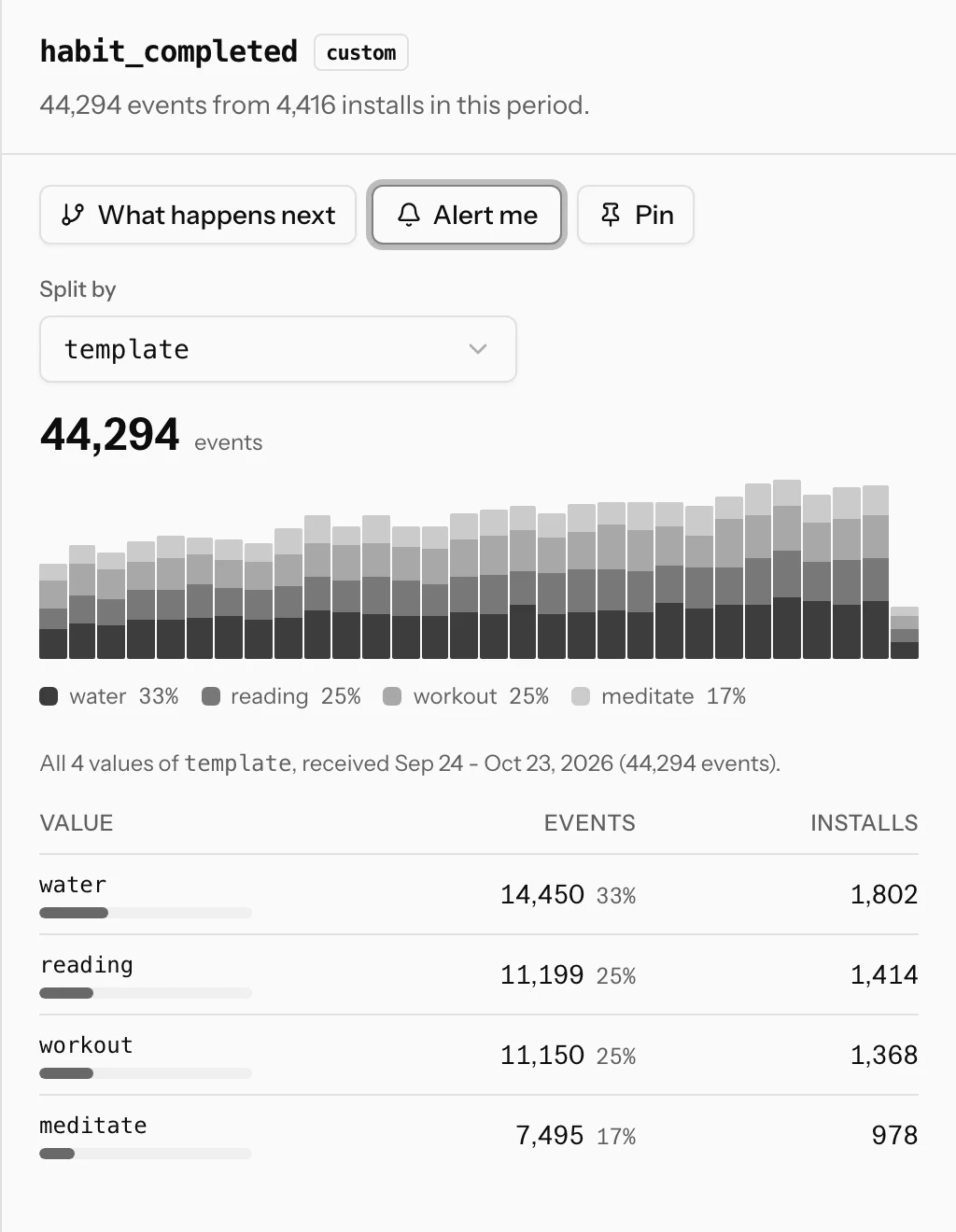Click the 7,495 events value

click(x=550, y=1136)
